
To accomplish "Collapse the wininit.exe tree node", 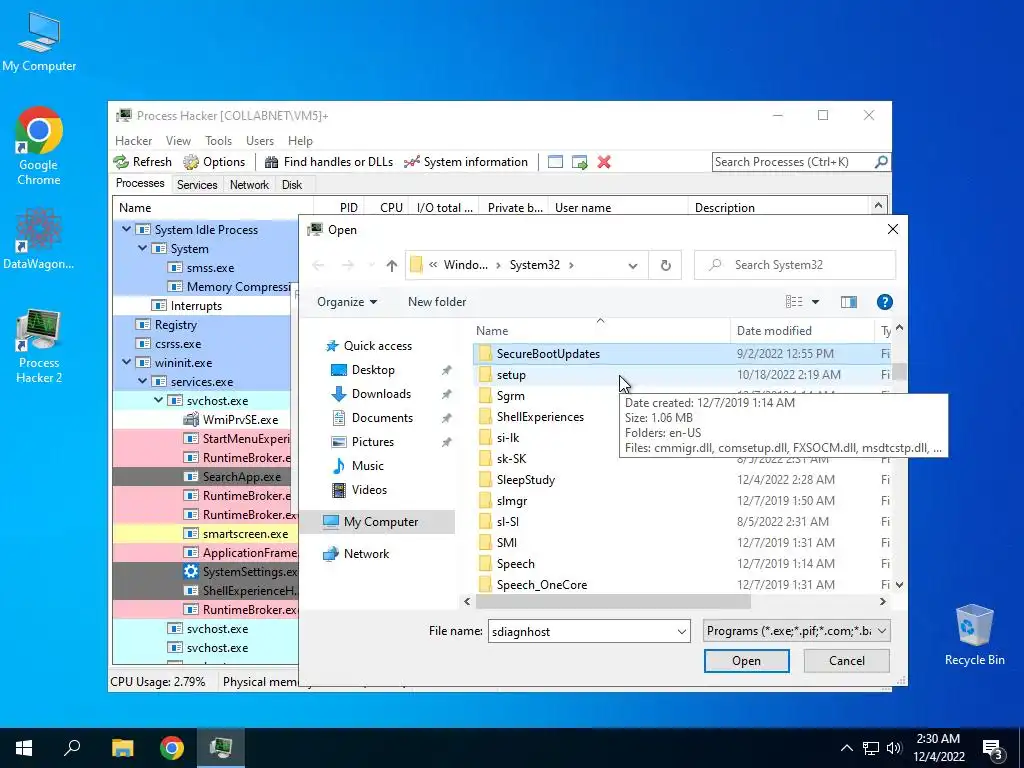I will (x=126, y=362).
